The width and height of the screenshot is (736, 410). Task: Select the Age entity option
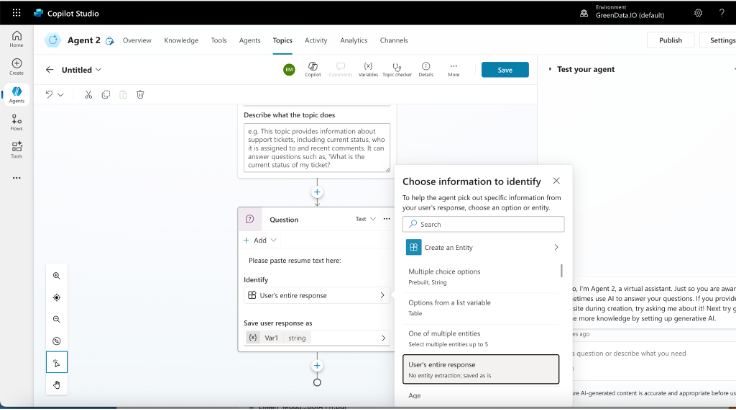coord(481,396)
